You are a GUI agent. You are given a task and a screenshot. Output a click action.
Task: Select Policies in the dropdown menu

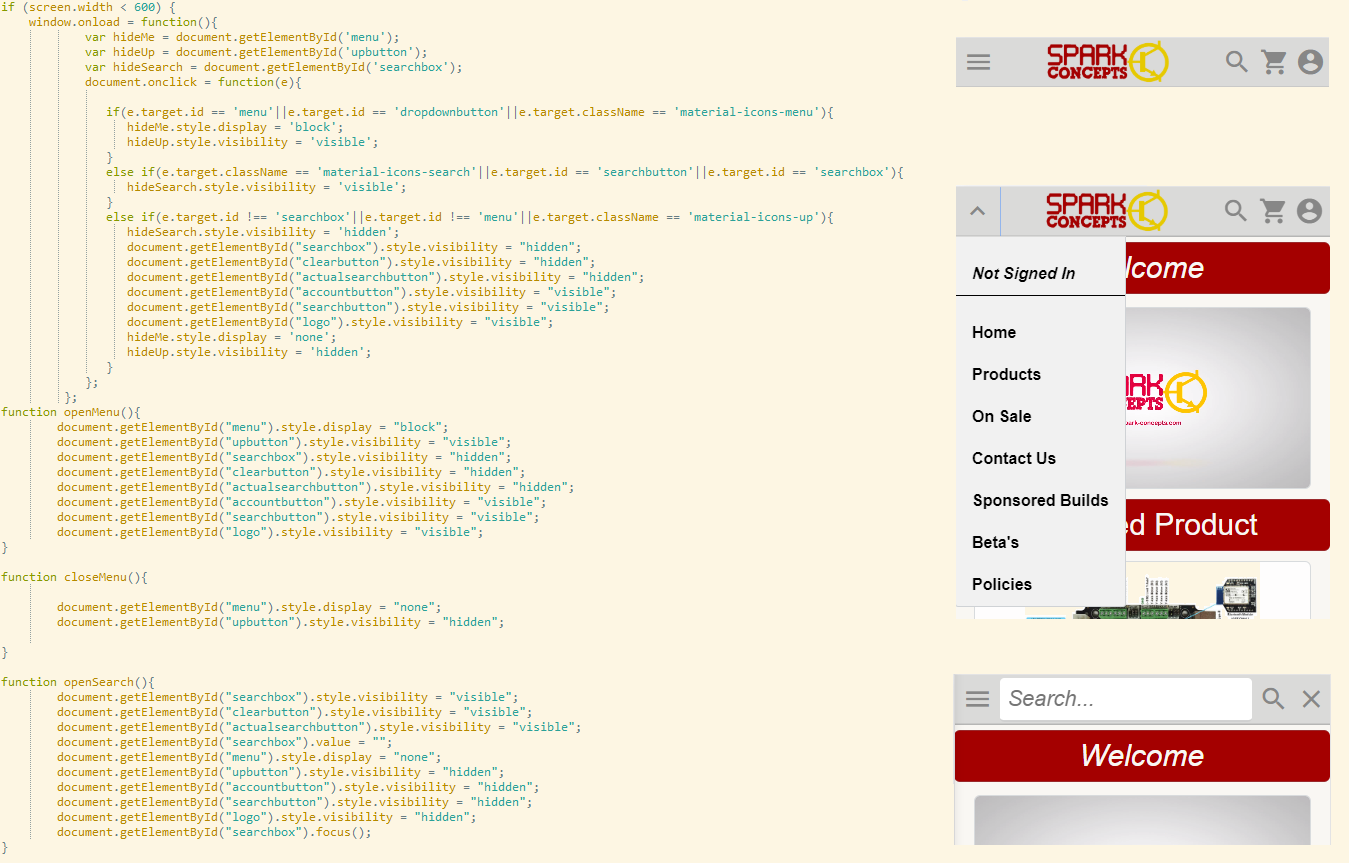click(1002, 584)
